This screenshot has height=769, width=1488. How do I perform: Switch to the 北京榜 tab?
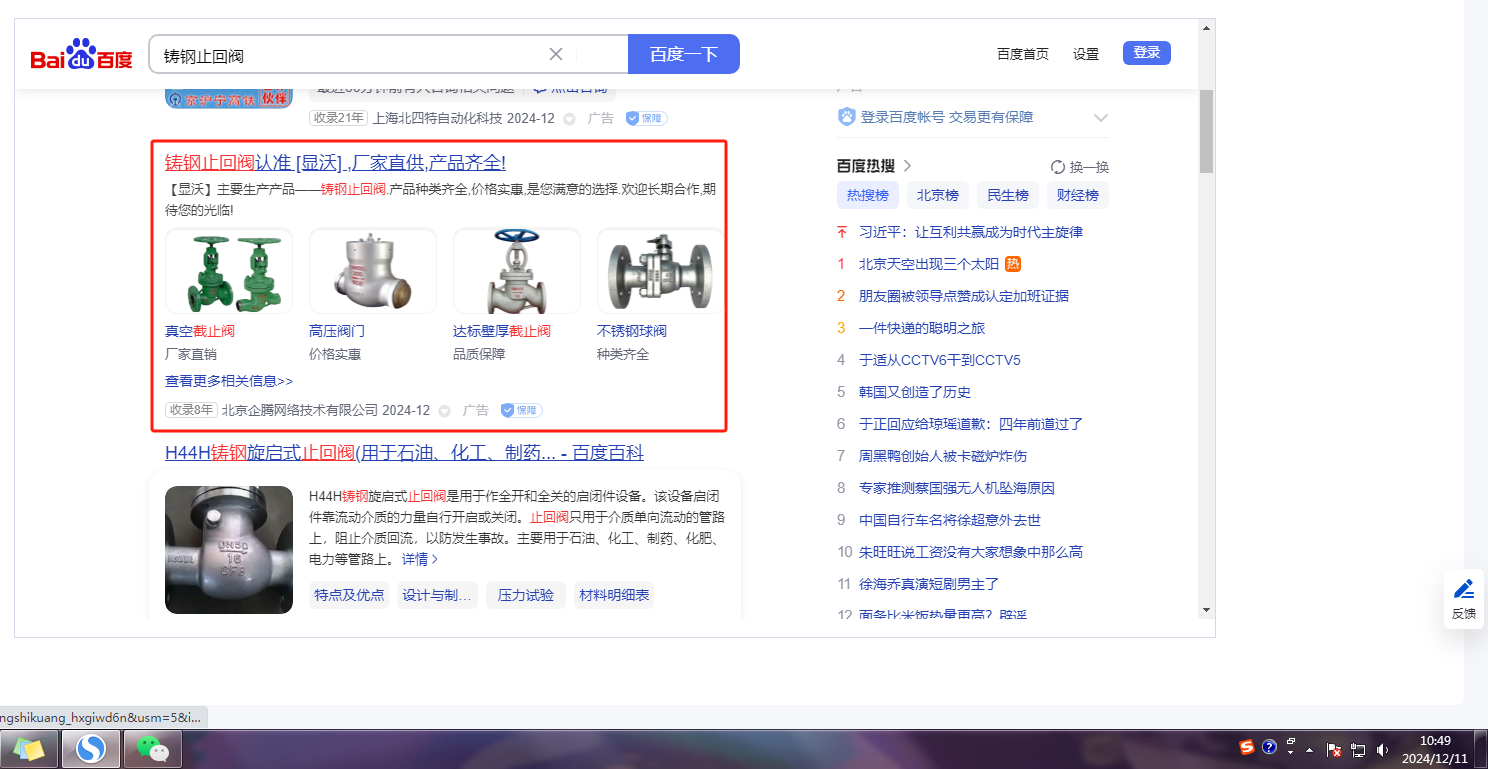click(937, 195)
